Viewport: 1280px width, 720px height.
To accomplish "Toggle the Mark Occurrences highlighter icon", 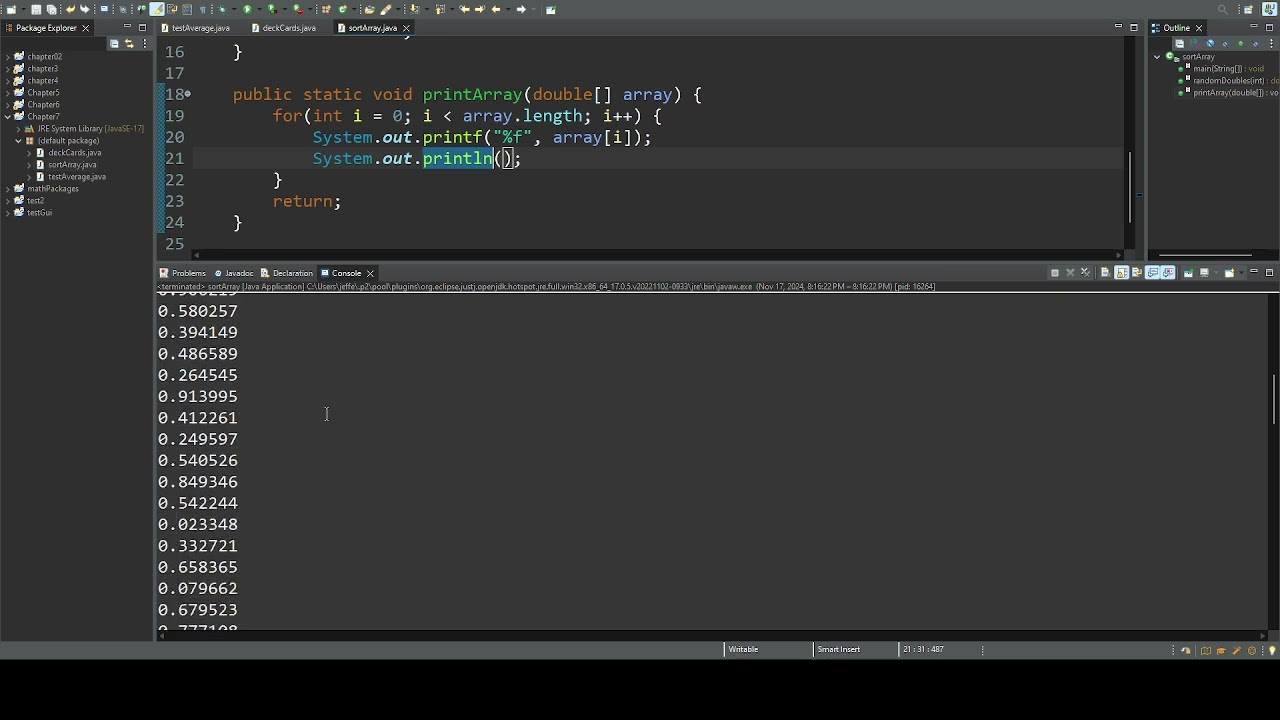I will pos(157,9).
